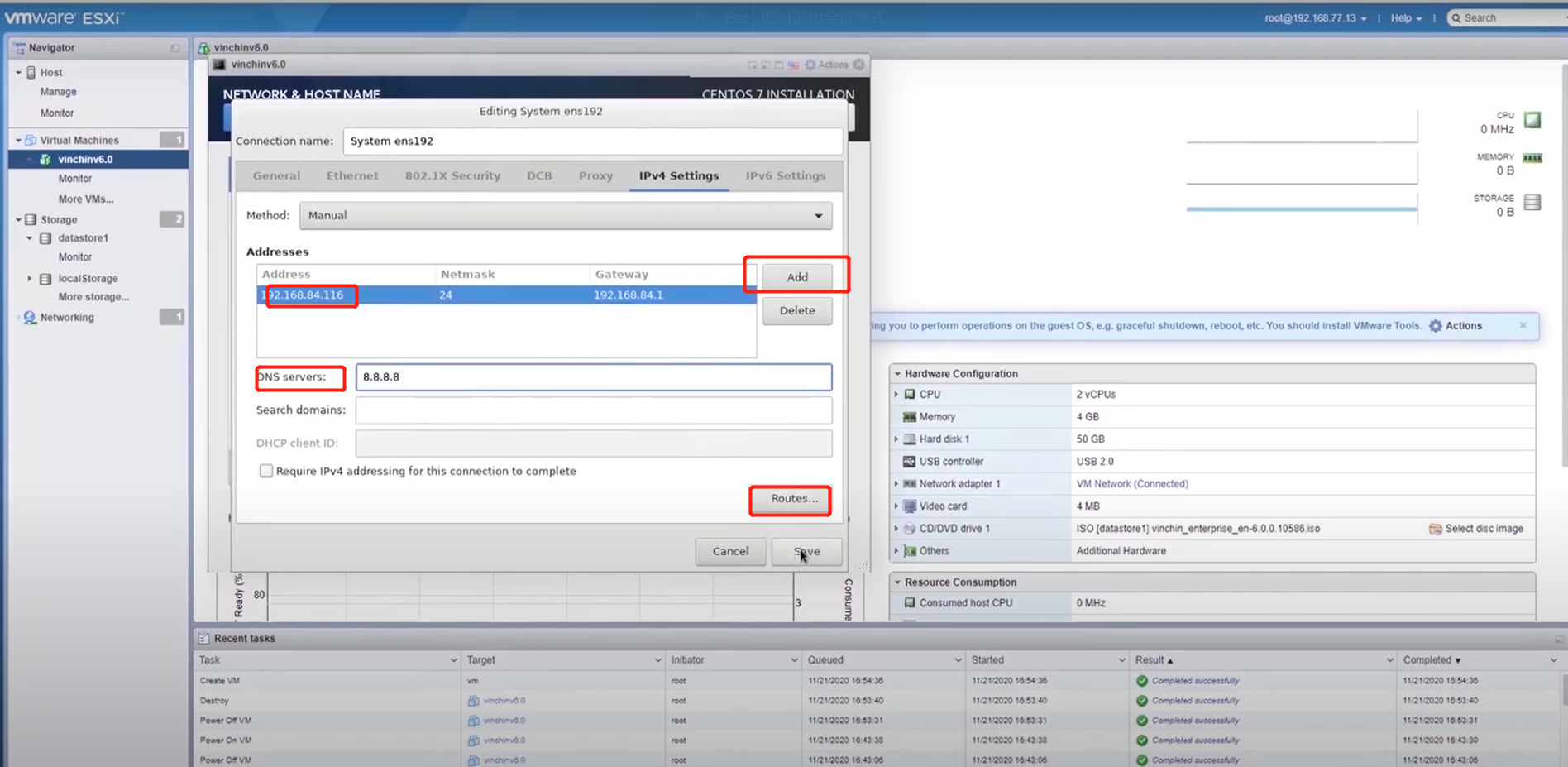Click the Host icon in Navigator
The image size is (1568, 767).
coord(31,73)
